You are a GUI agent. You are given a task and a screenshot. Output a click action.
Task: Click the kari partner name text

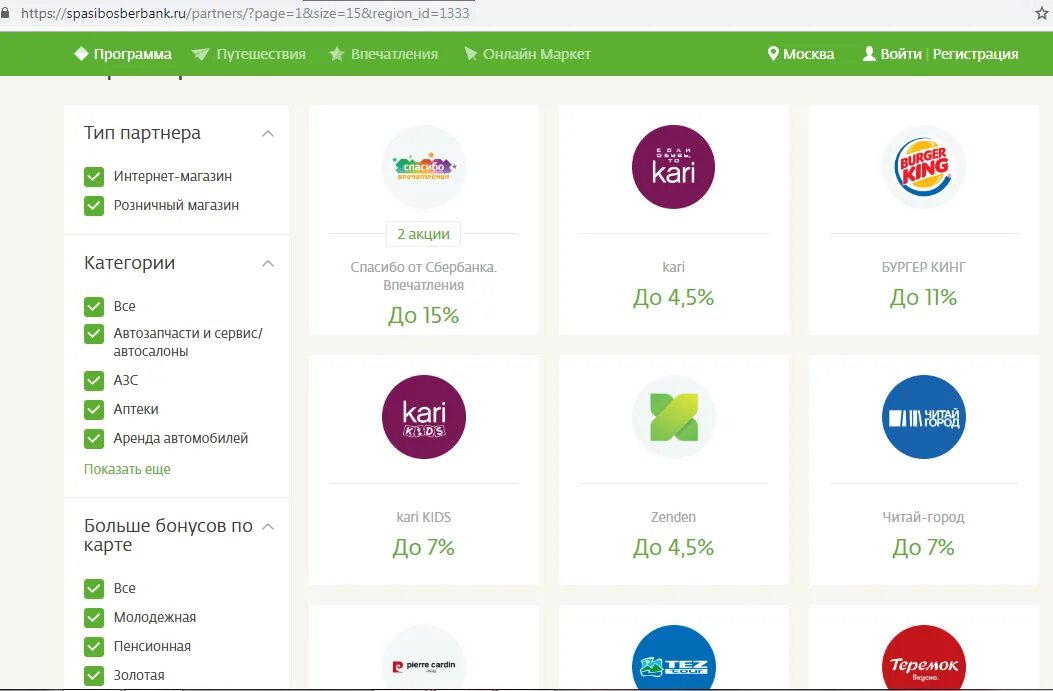pos(674,267)
